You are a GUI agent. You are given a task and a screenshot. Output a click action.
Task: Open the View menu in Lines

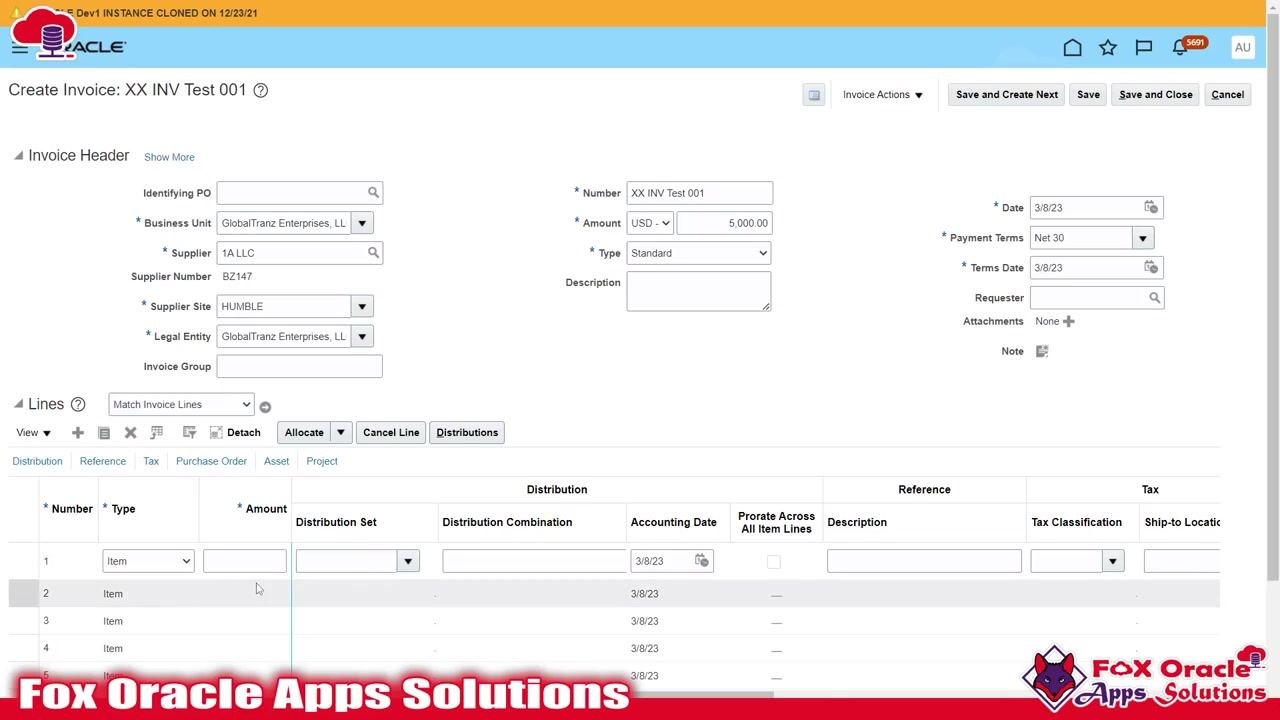(x=33, y=432)
